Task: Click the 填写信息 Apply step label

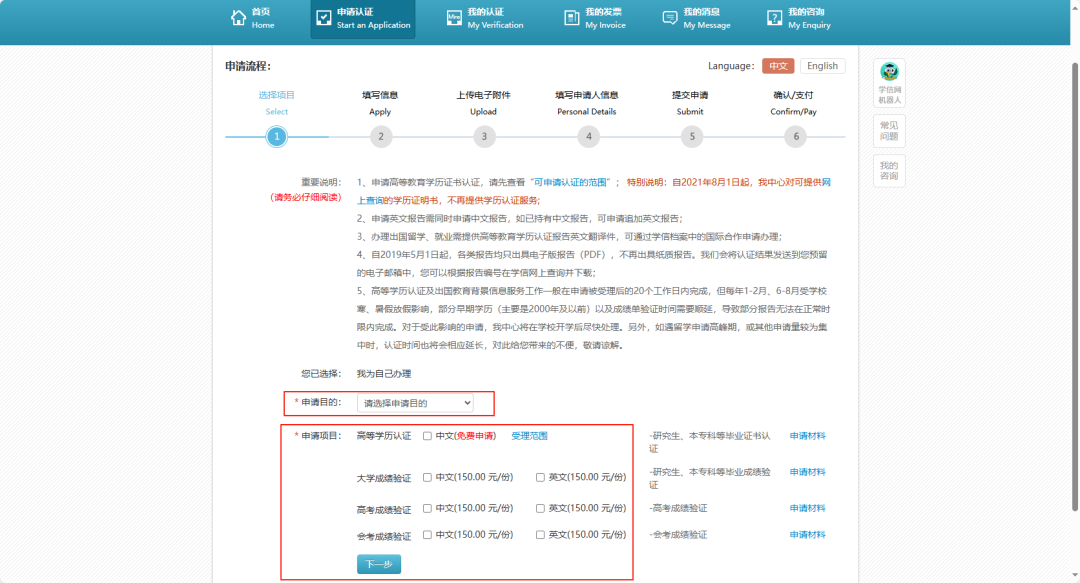Action: (380, 103)
